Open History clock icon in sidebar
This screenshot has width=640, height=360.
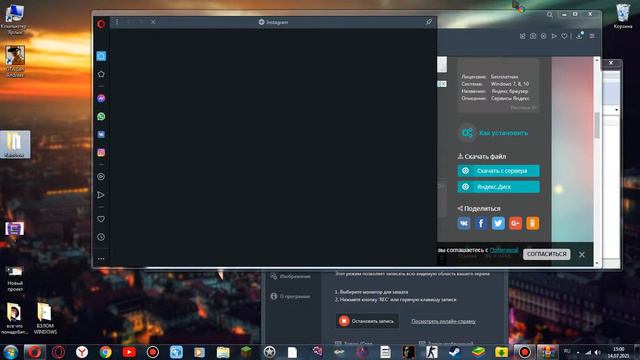pyautogui.click(x=101, y=237)
